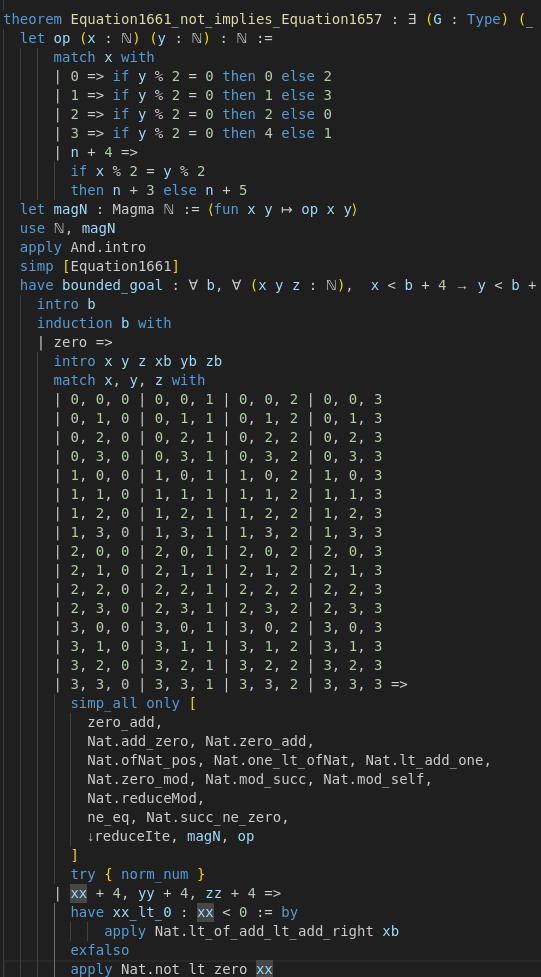The height and width of the screenshot is (977, 541).
Task: Click the 'theorem' keyword on the first line
Action: 32,19
